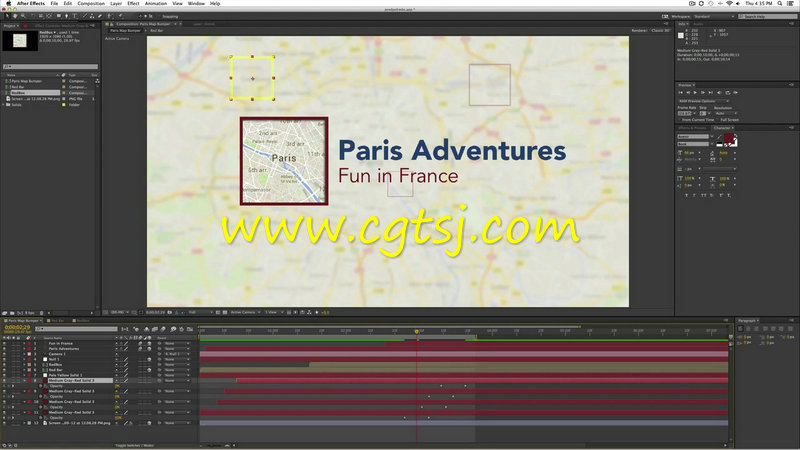Click the RAM preview button
The width and height of the screenshot is (800, 450).
(x=736, y=92)
